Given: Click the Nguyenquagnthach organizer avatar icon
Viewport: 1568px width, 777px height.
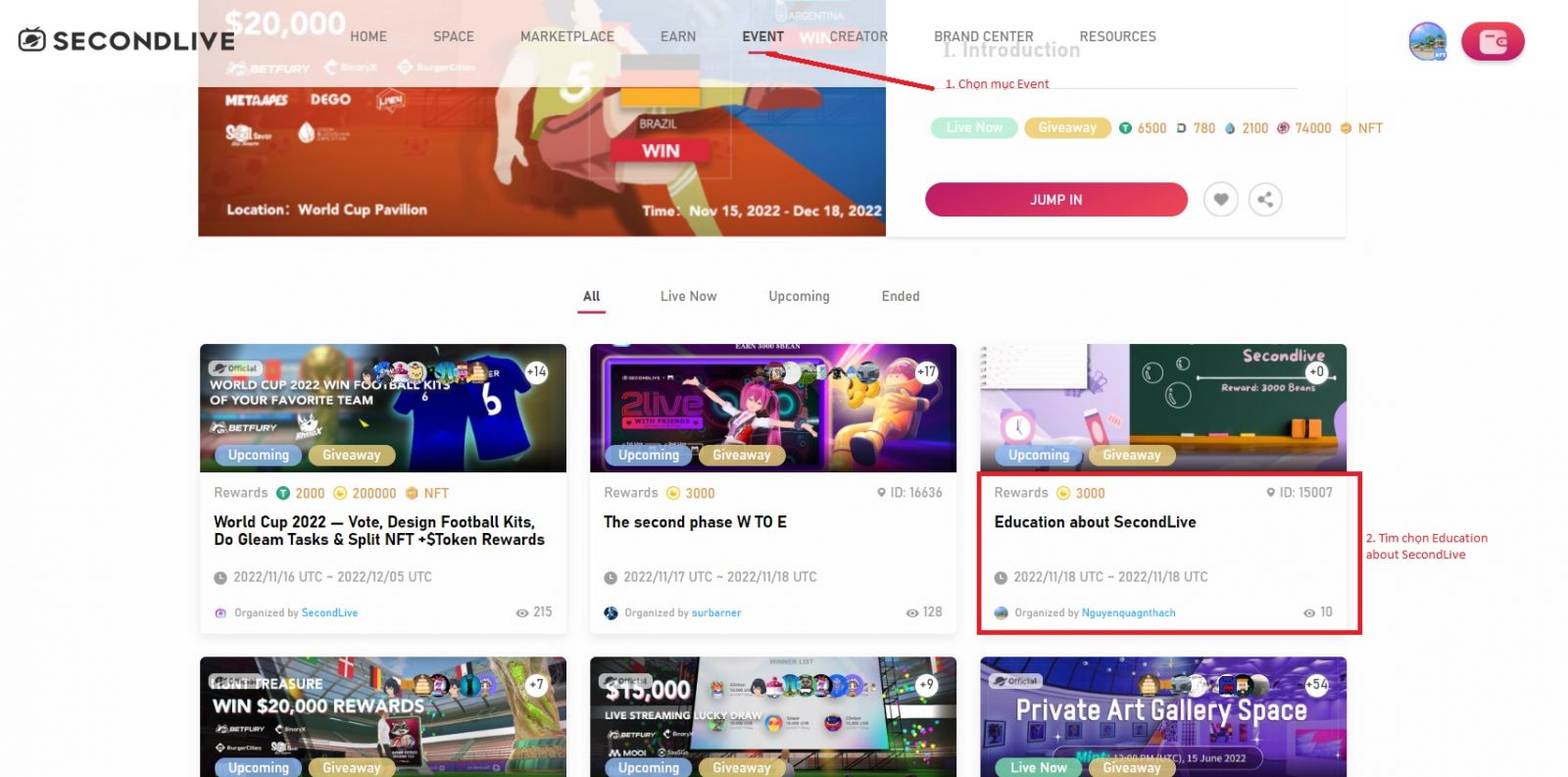Looking at the screenshot, I should coord(1001,613).
